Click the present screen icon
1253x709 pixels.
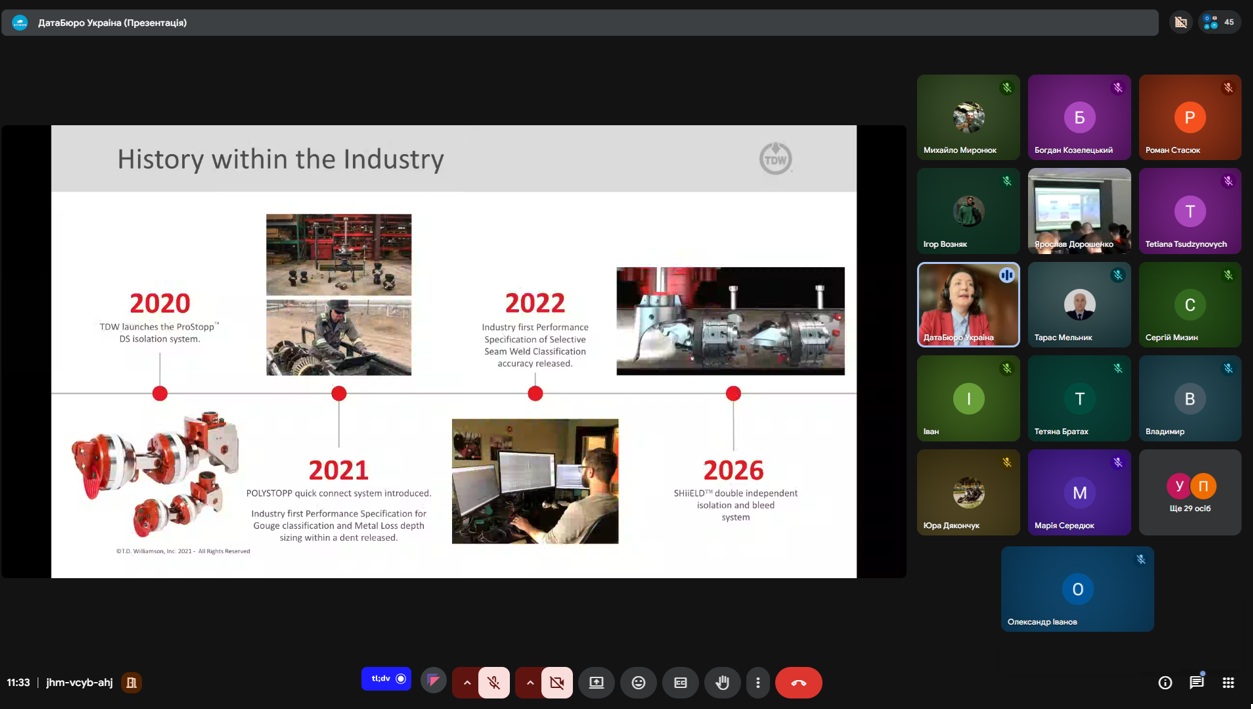[x=596, y=682]
